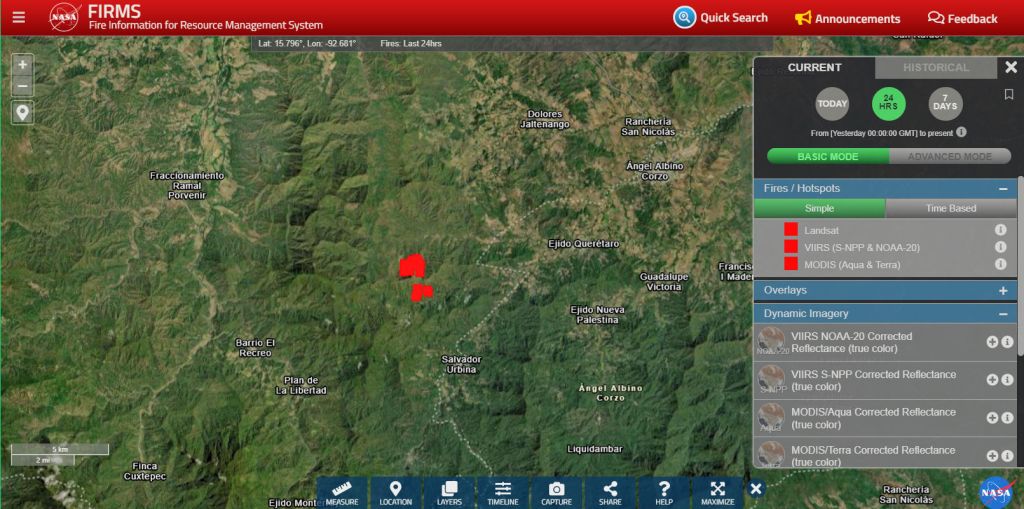Collapse the Dynamic Imagery section
1024x509 pixels.
pyautogui.click(x=1002, y=313)
